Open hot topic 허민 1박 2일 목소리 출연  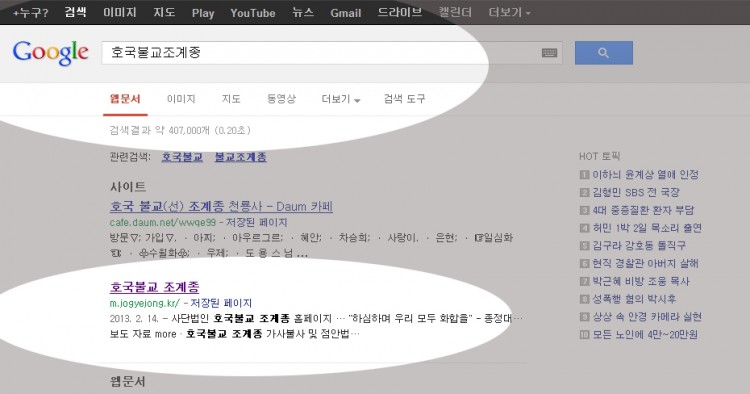tap(647, 228)
